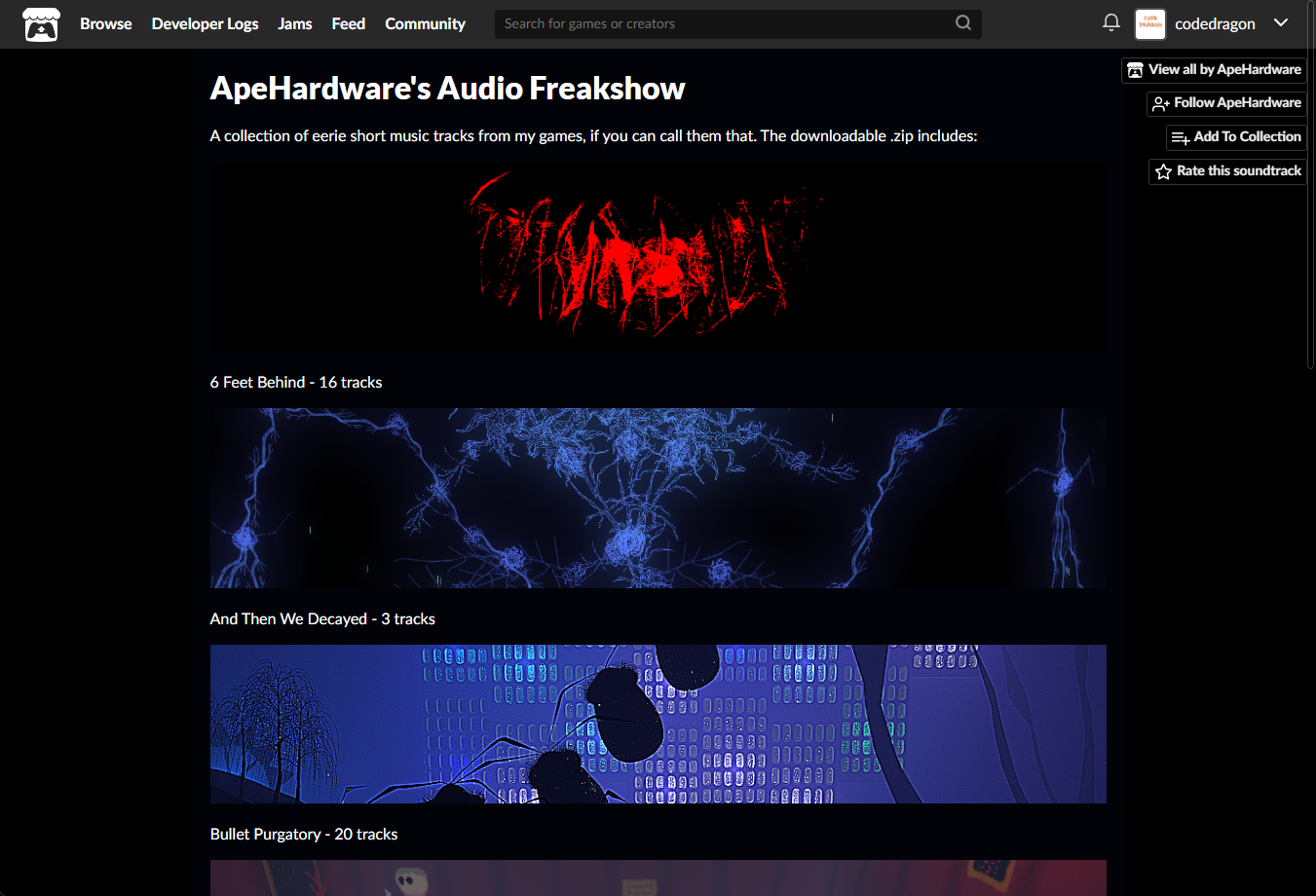Open the Community page

pyautogui.click(x=425, y=23)
